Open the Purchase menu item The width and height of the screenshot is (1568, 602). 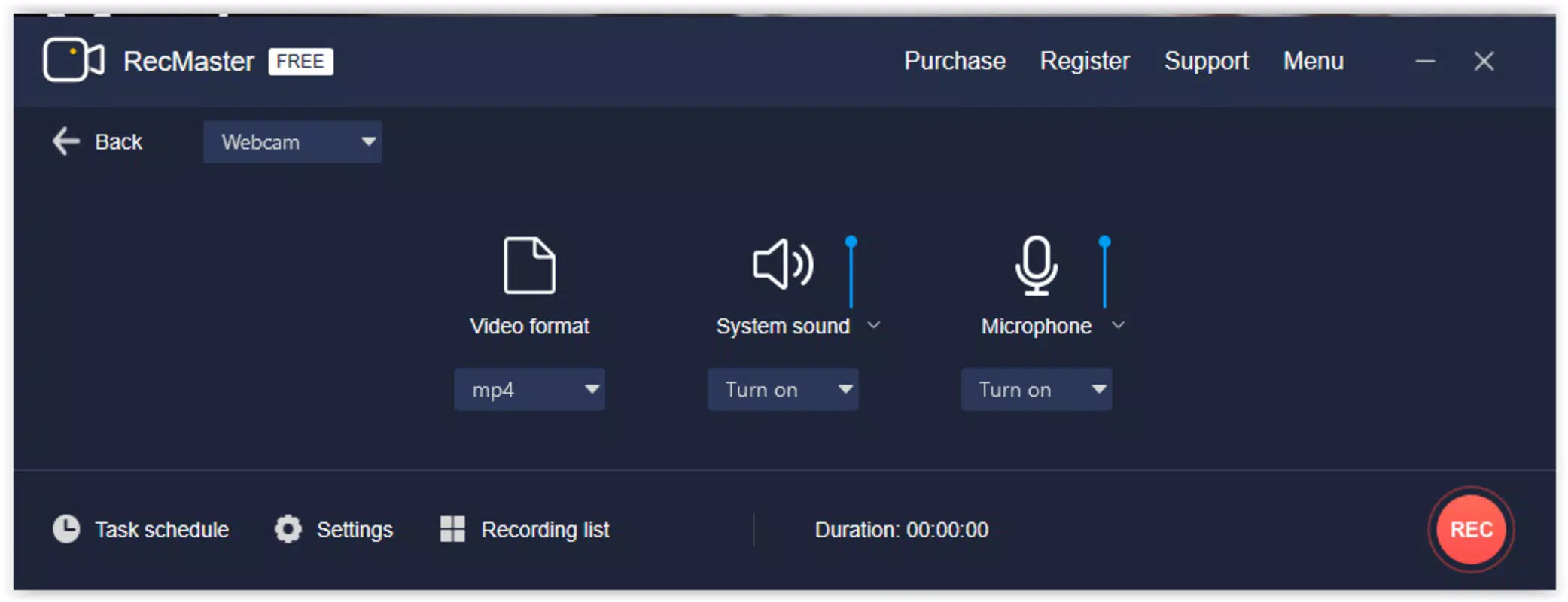coord(955,61)
